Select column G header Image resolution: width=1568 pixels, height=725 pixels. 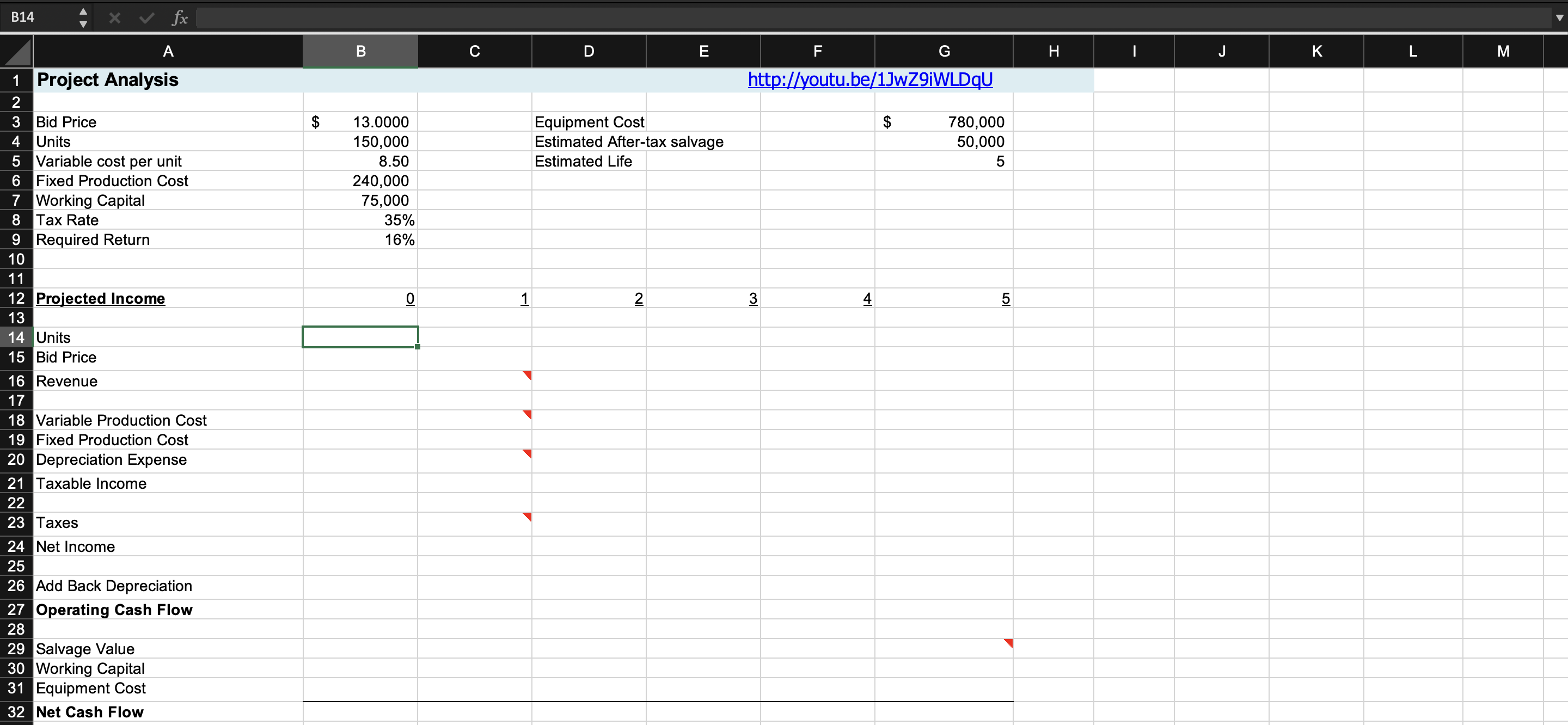coord(944,52)
